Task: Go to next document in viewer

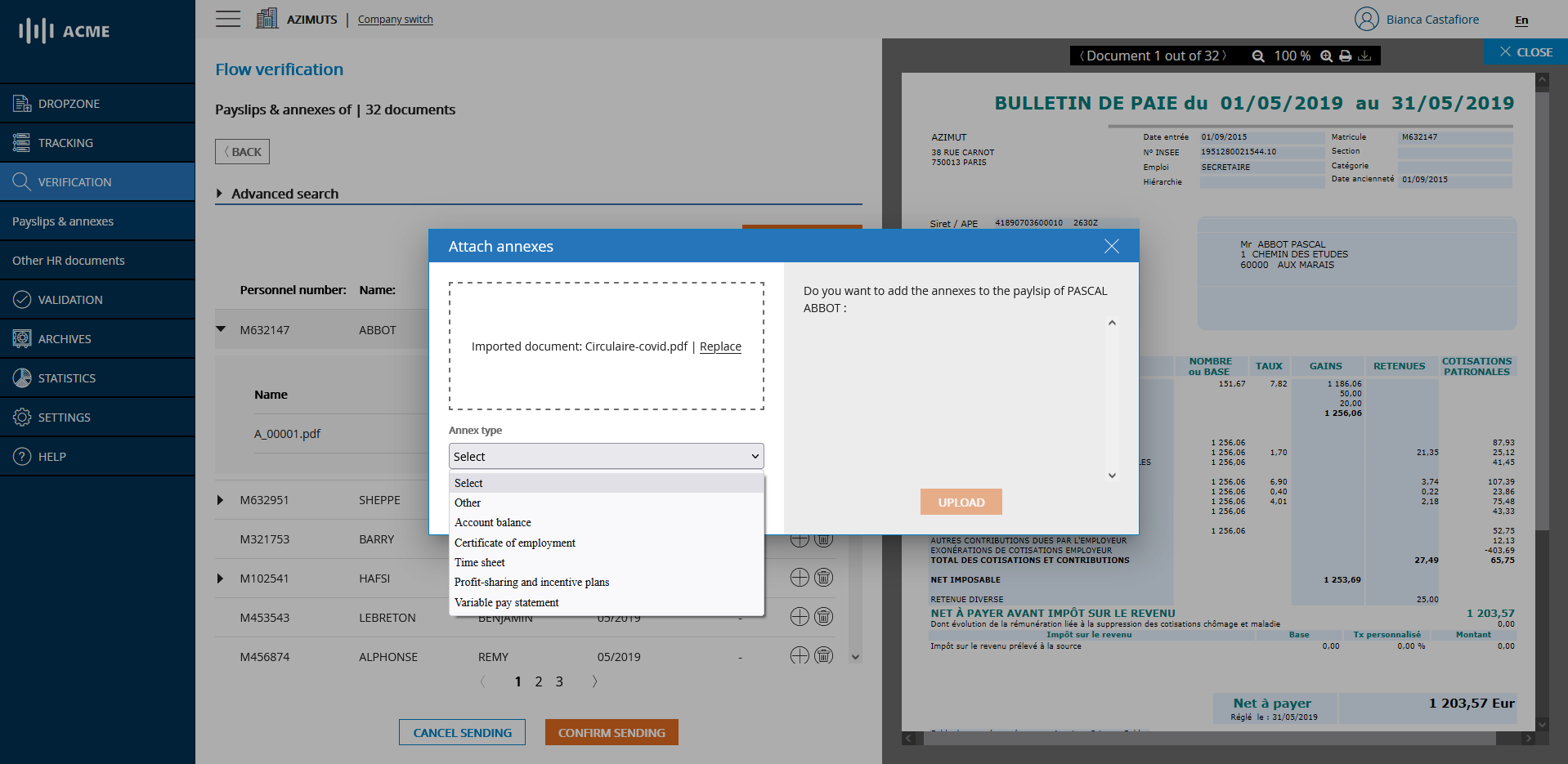Action: pyautogui.click(x=1225, y=56)
